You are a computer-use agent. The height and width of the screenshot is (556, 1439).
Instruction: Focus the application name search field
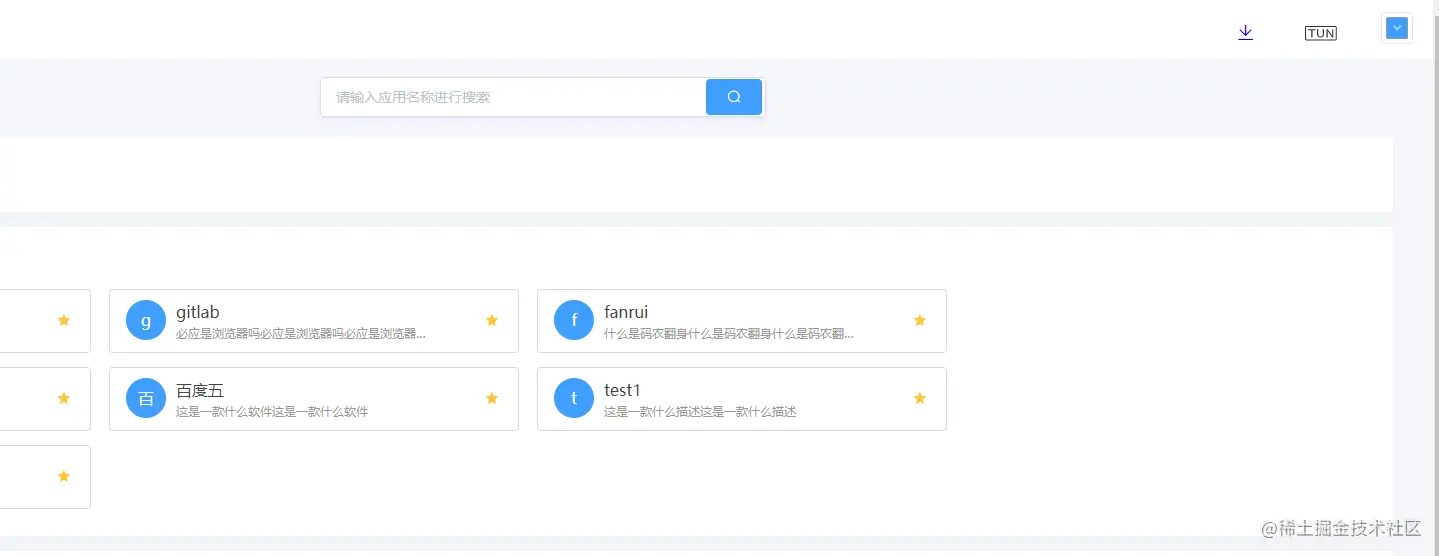[514, 97]
